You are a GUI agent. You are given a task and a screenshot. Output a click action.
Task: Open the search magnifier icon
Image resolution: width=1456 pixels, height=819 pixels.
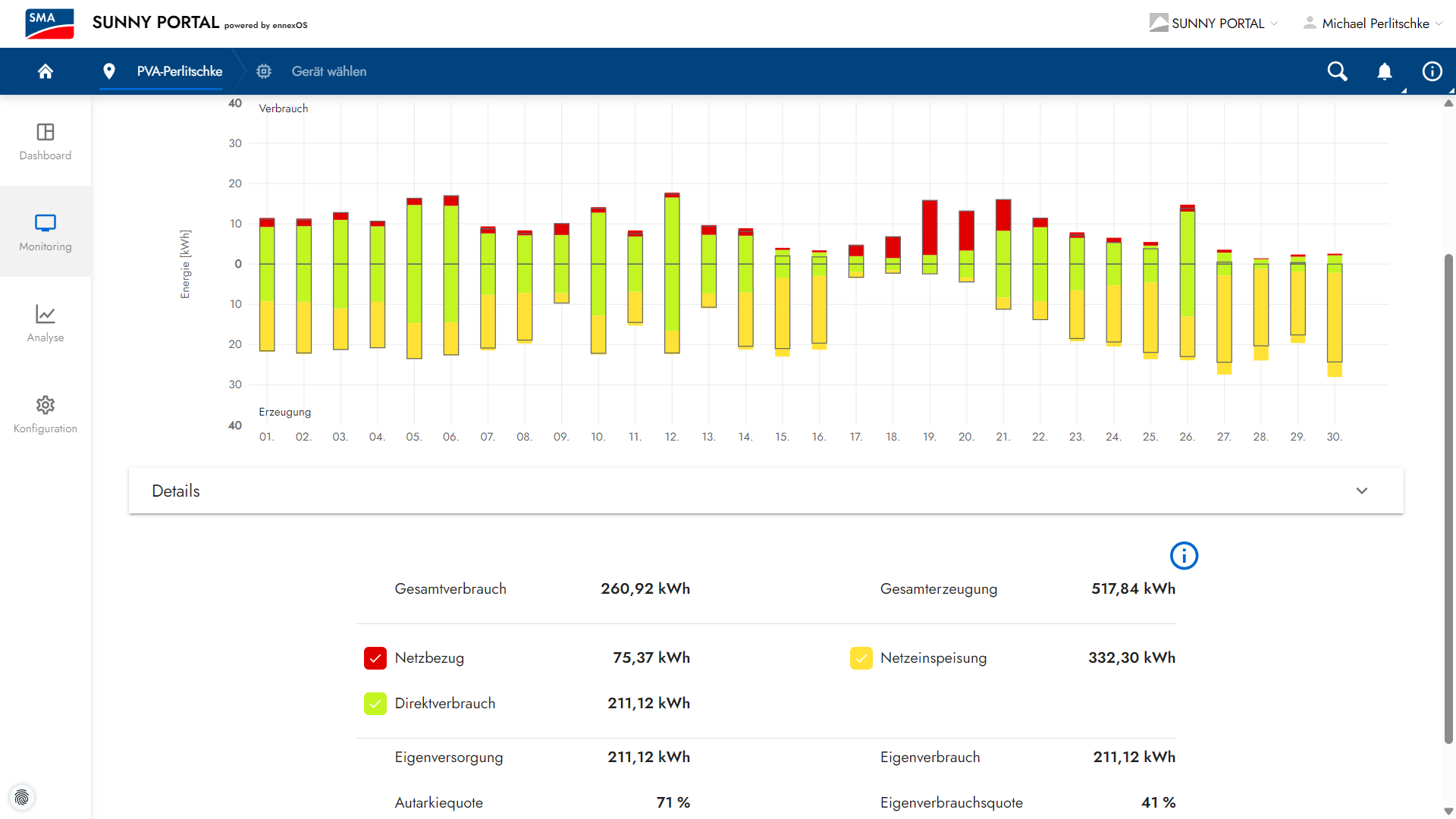tap(1337, 71)
